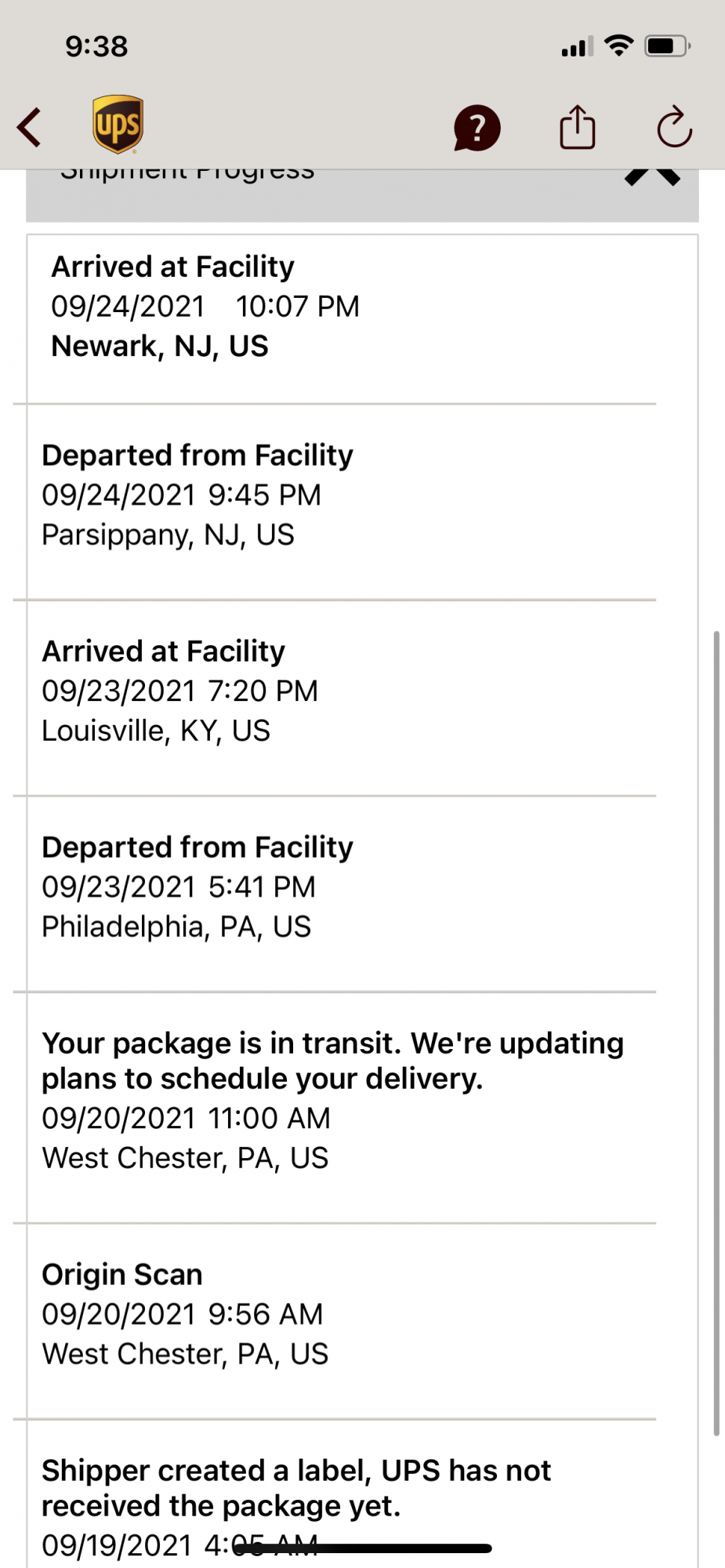Tap the UPS shield logo
725x1568 pixels.
(x=118, y=125)
